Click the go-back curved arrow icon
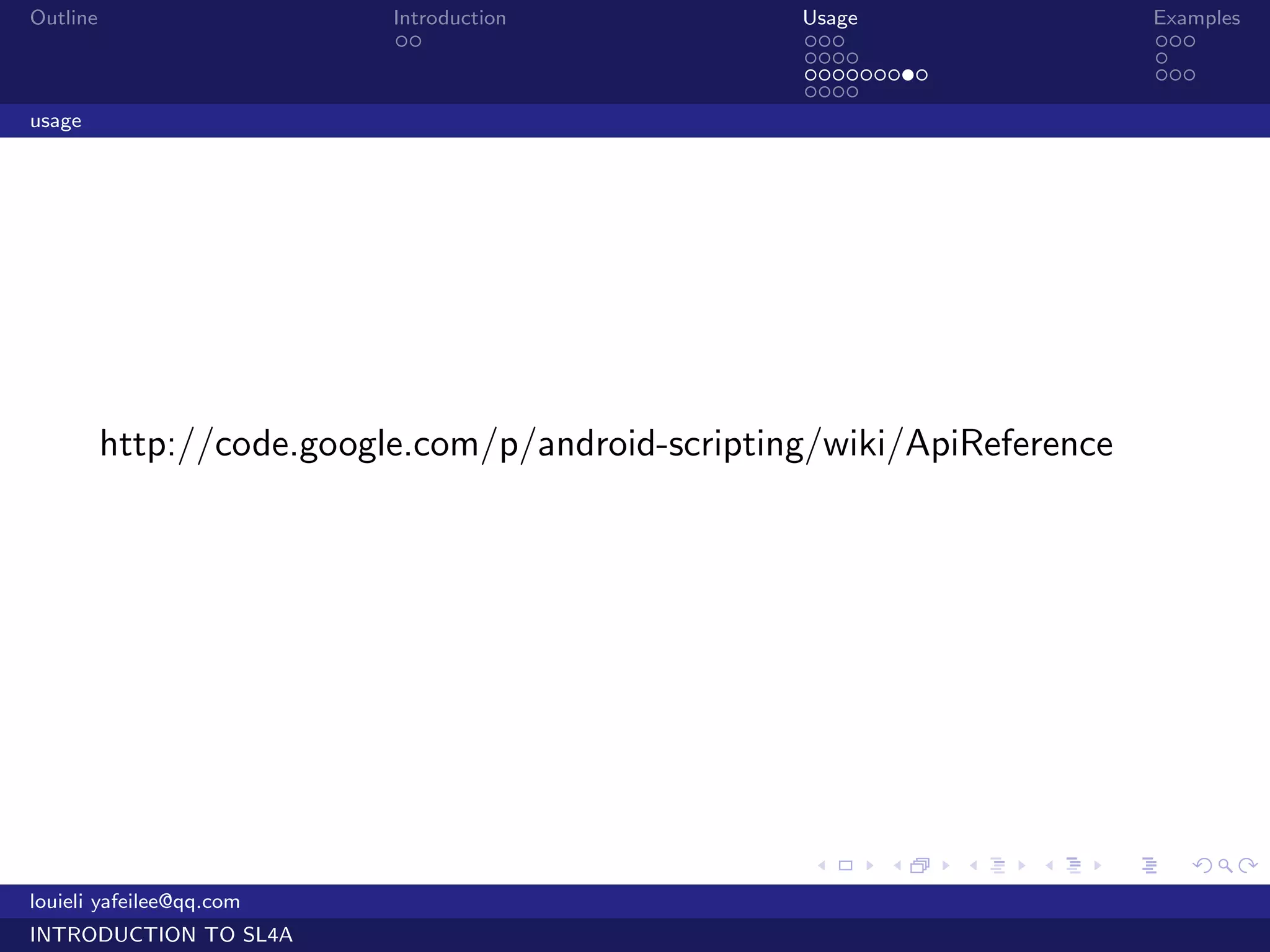The image size is (1270, 952). pyautogui.click(x=1202, y=865)
